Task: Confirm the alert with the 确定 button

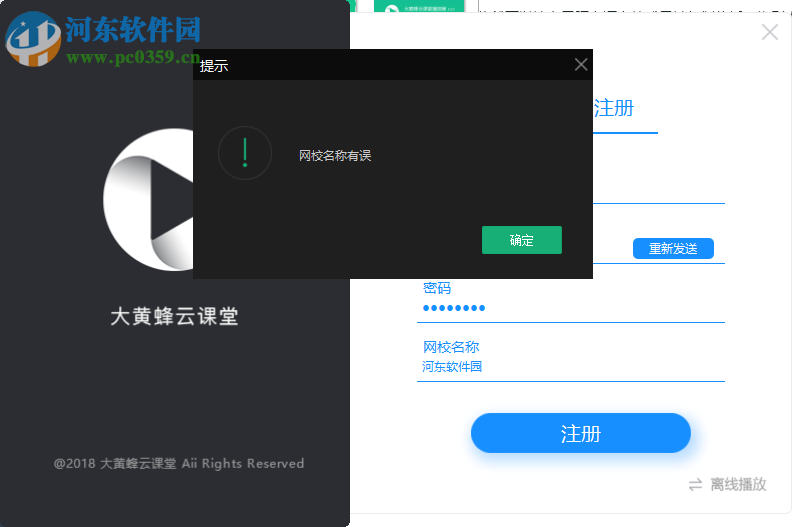Action: [x=521, y=240]
